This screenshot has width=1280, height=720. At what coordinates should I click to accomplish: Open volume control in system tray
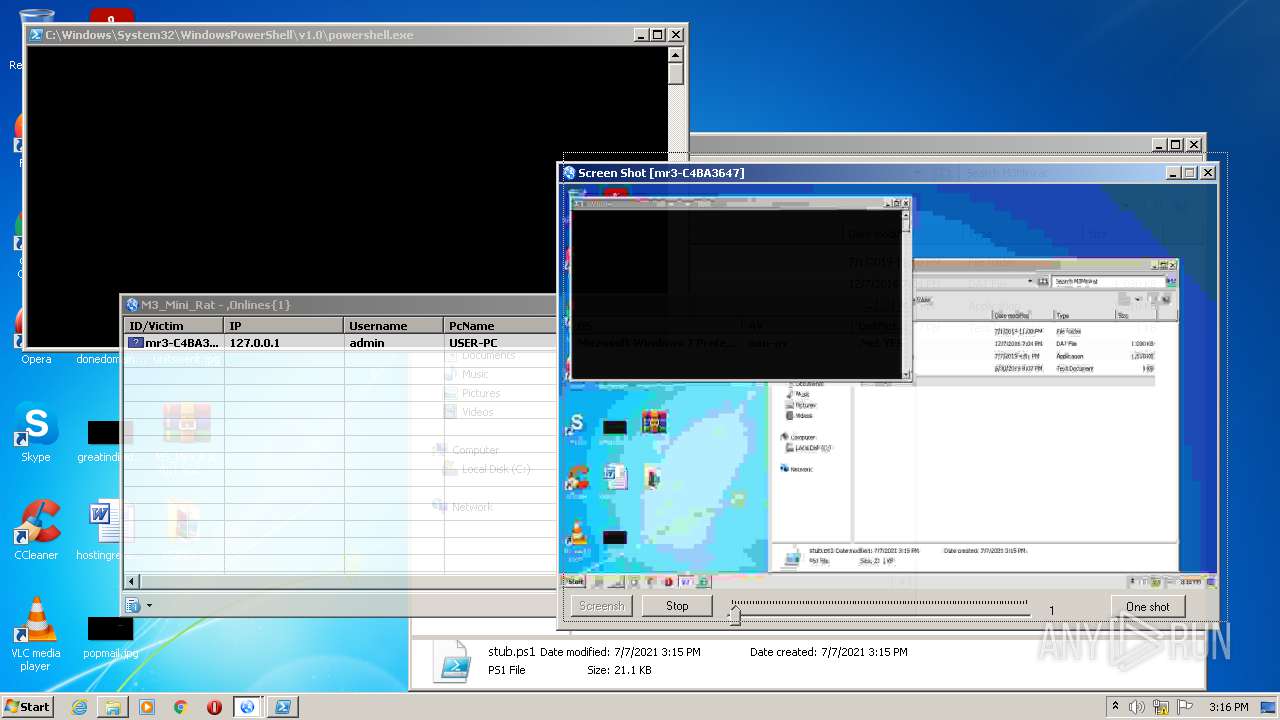coord(1137,707)
